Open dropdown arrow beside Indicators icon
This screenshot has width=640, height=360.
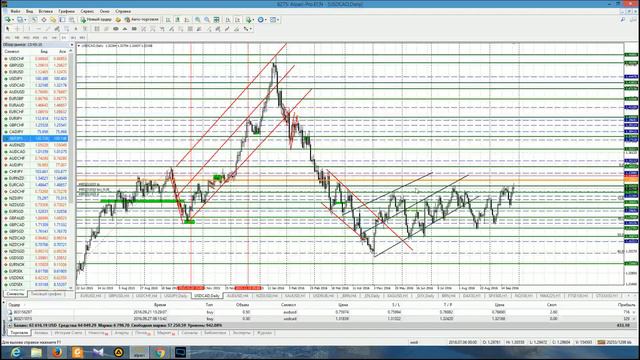pyautogui.click(x=253, y=20)
